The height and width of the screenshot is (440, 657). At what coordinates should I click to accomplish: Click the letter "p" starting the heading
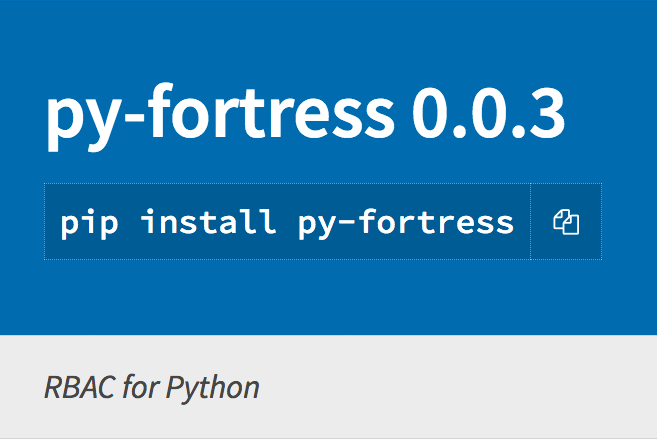67,124
